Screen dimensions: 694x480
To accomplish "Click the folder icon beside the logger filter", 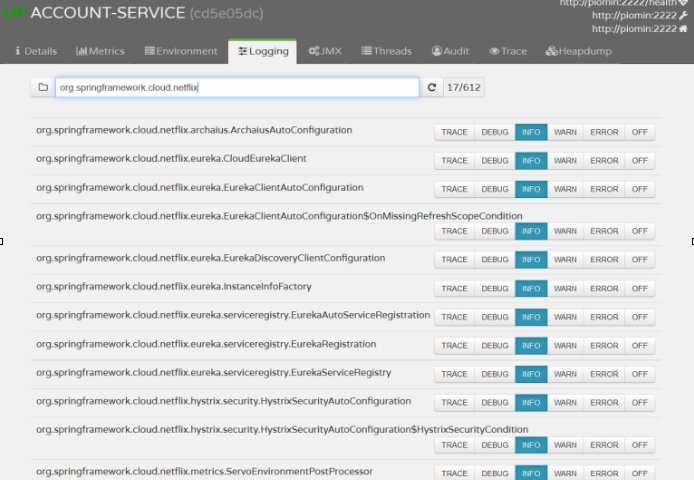I will click(43, 87).
